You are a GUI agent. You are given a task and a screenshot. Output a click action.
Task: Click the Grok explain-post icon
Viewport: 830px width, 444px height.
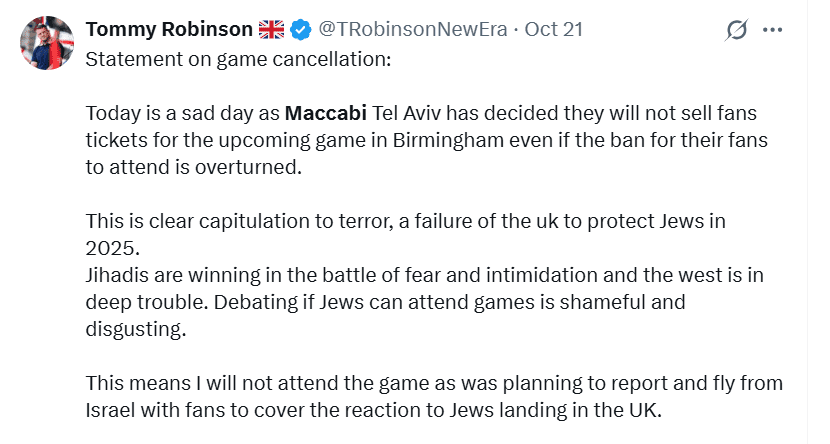(737, 31)
